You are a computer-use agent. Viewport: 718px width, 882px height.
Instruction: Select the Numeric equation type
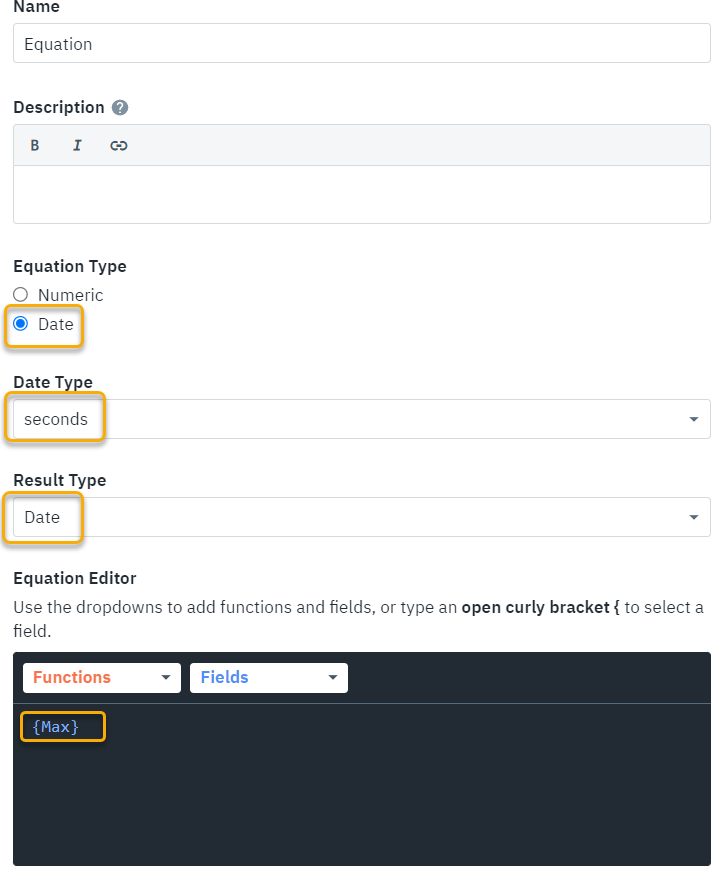pos(20,295)
